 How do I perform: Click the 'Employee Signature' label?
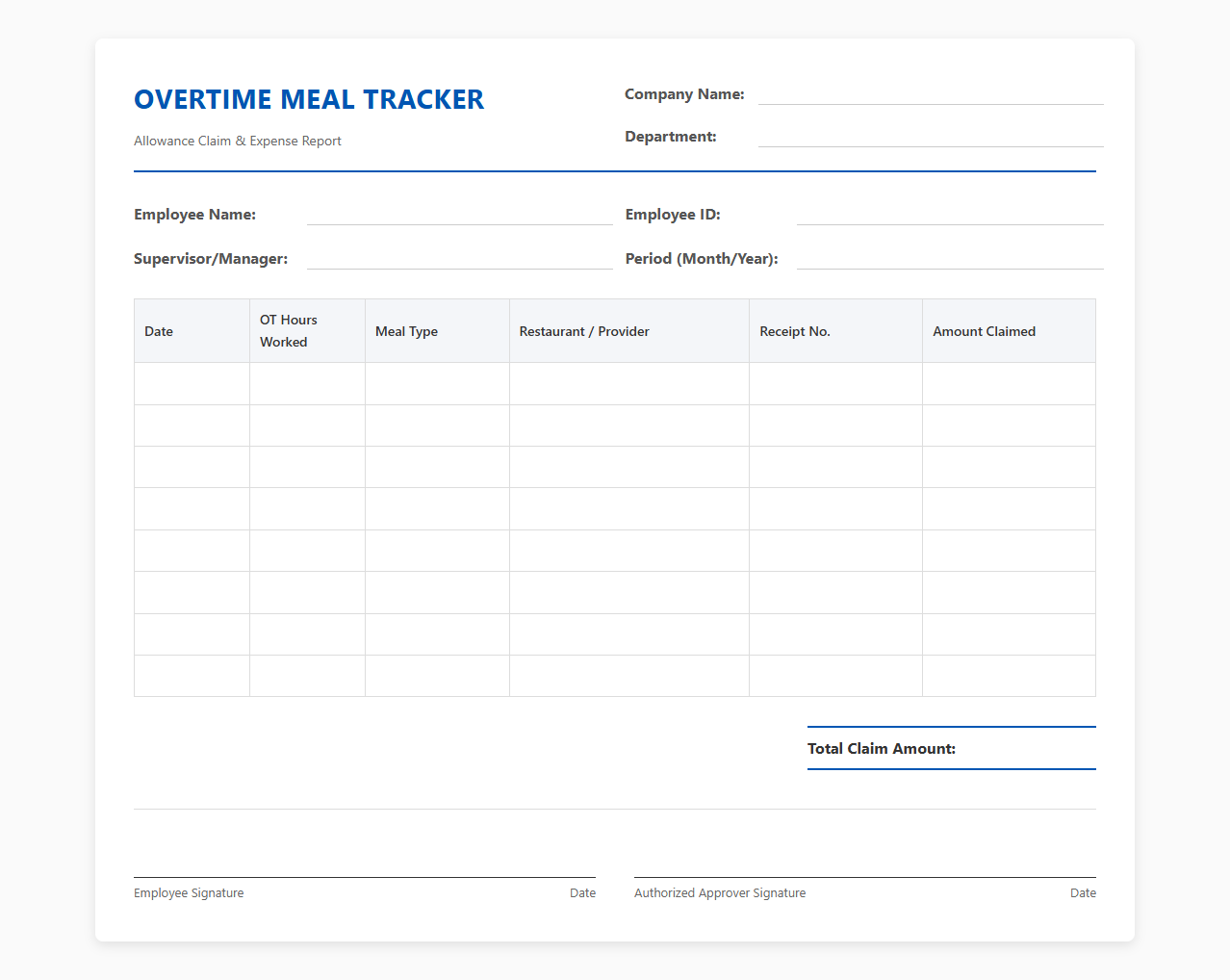[189, 893]
